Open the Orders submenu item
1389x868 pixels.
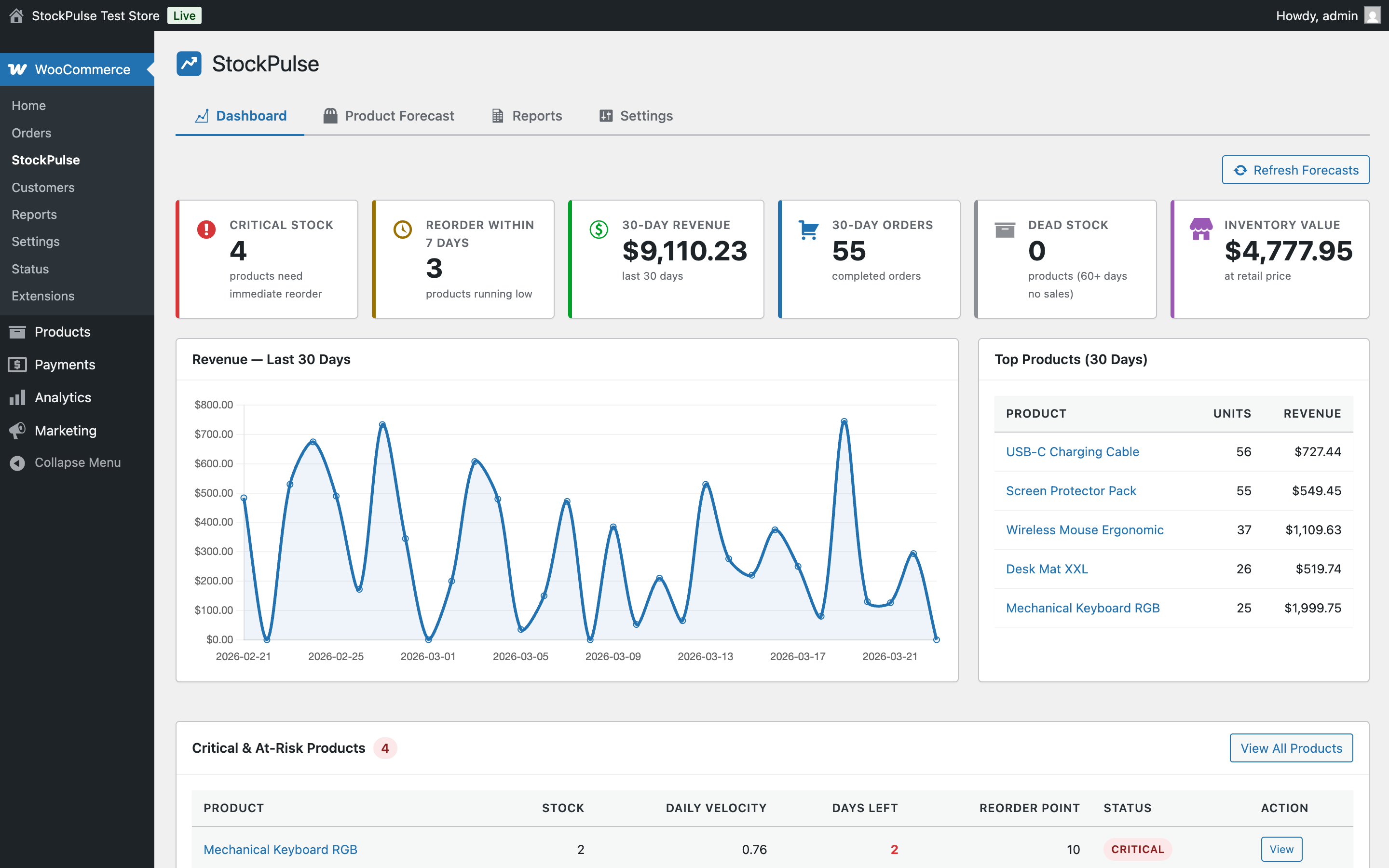point(31,133)
